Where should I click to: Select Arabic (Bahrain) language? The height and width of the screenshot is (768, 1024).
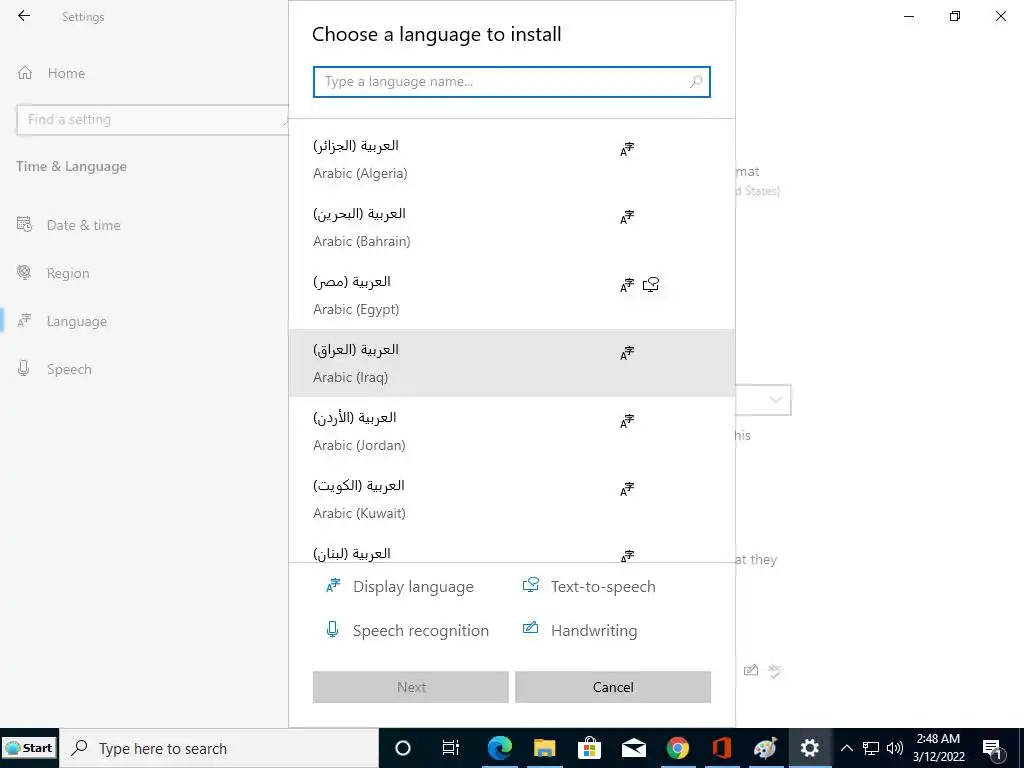click(511, 227)
